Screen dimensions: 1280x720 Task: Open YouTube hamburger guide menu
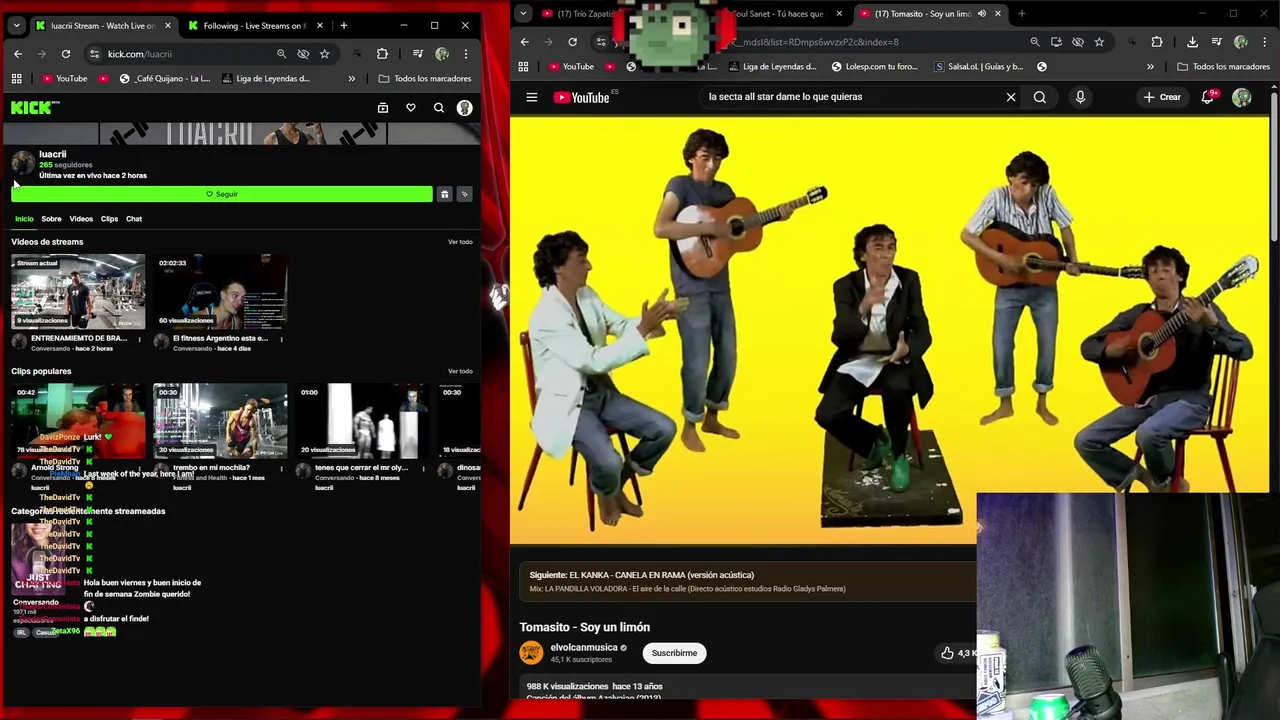point(532,97)
